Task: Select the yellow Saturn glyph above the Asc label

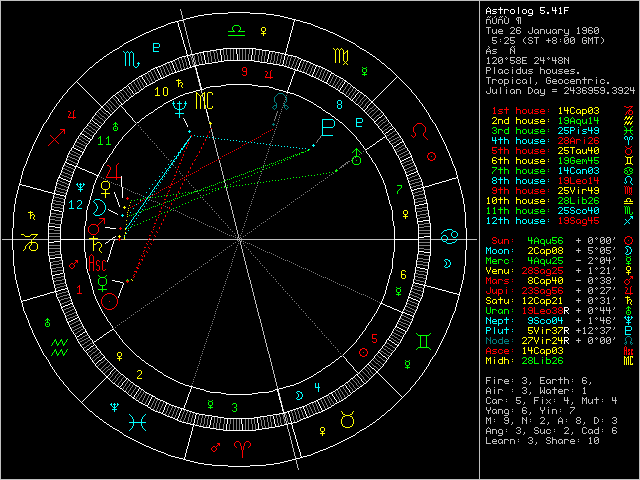Action: click(x=98, y=244)
